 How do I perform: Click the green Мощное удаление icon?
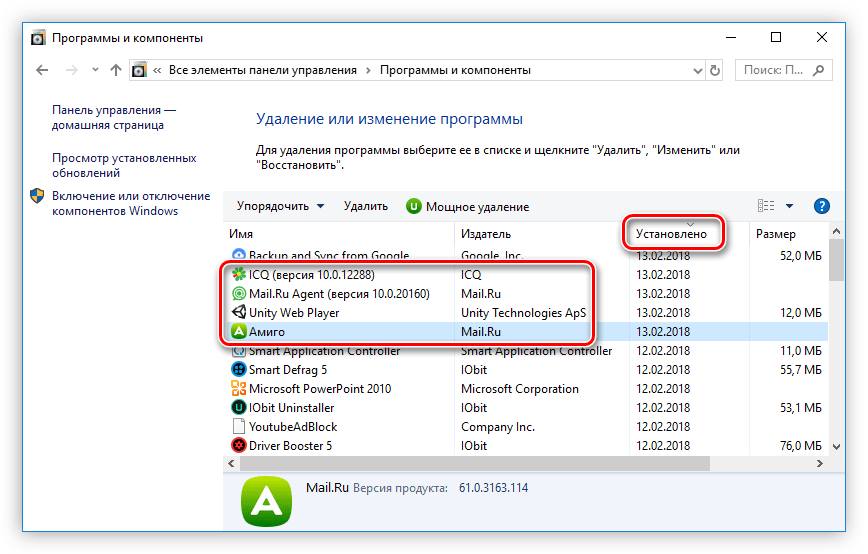click(414, 206)
